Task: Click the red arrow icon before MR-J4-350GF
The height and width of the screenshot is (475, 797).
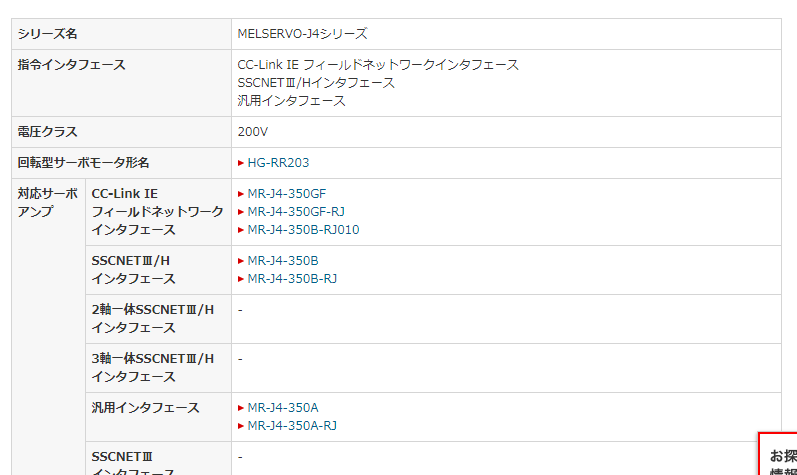Action: click(241, 194)
